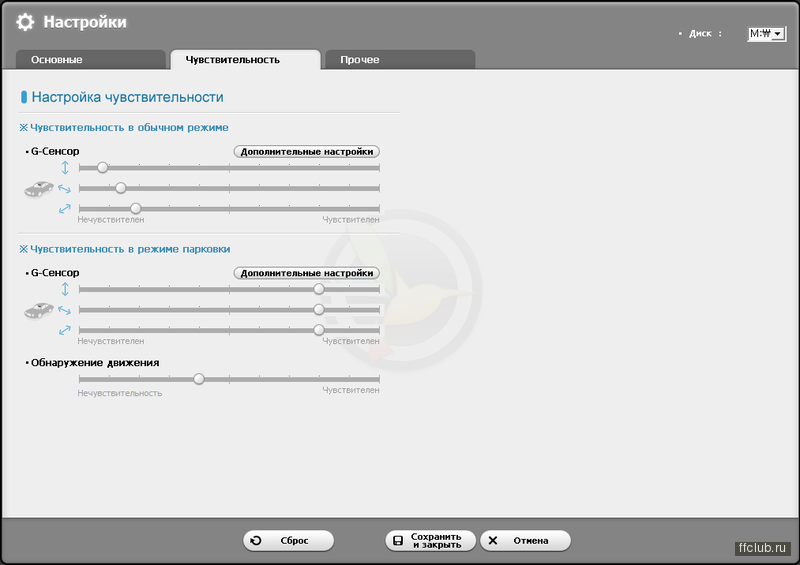Click the car icon in normal mode section

pyautogui.click(x=39, y=189)
